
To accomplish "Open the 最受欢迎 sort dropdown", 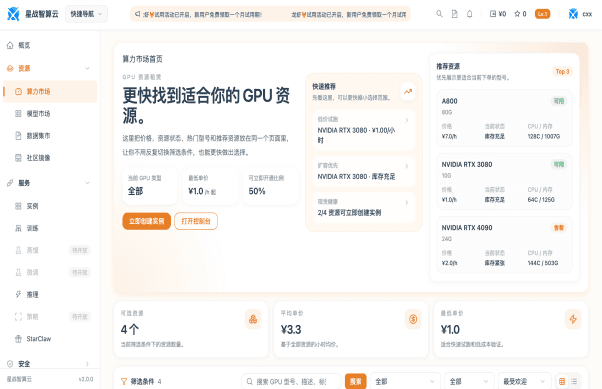I will point(524,381).
